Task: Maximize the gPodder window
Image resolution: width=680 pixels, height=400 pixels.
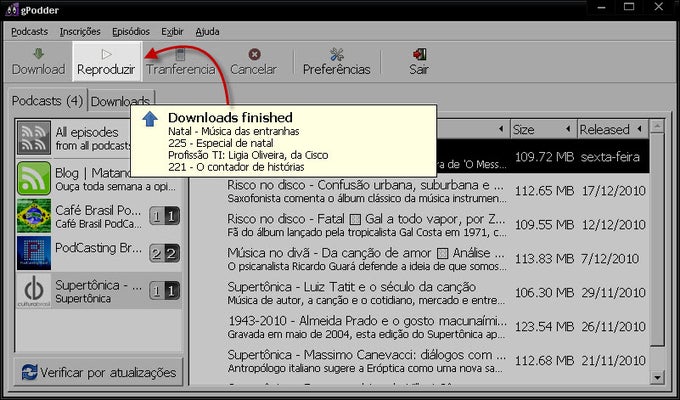Action: click(x=629, y=7)
